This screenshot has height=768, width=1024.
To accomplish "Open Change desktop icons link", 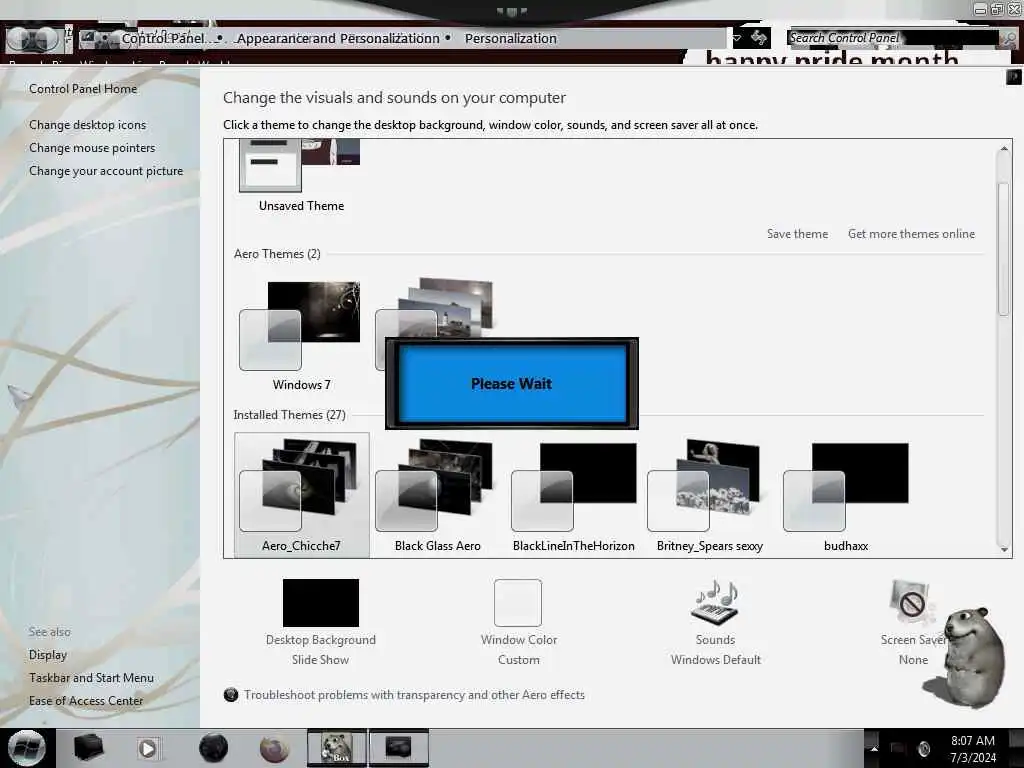I will click(x=88, y=125).
